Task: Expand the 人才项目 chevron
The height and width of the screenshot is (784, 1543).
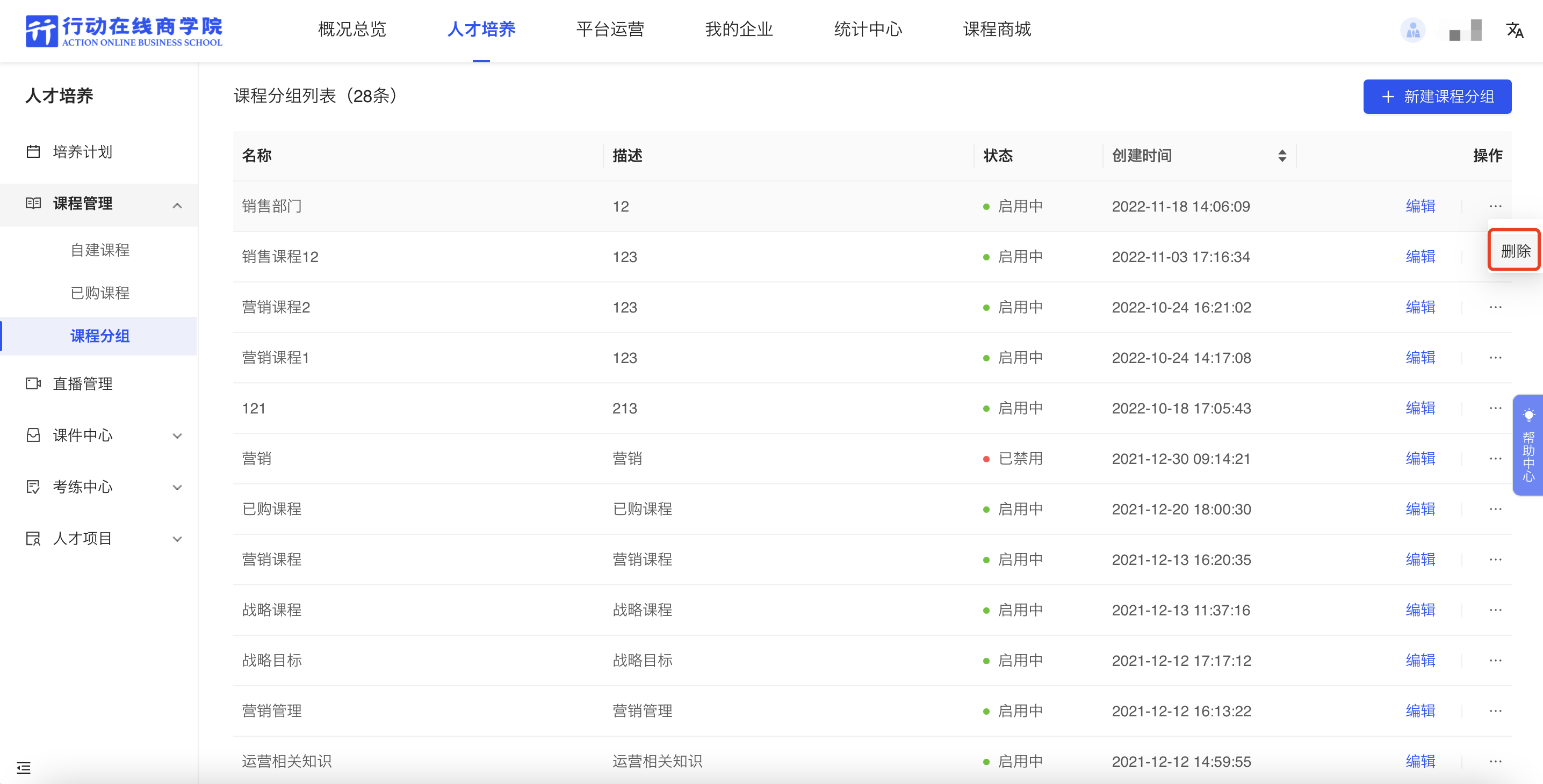Action: pos(177,539)
